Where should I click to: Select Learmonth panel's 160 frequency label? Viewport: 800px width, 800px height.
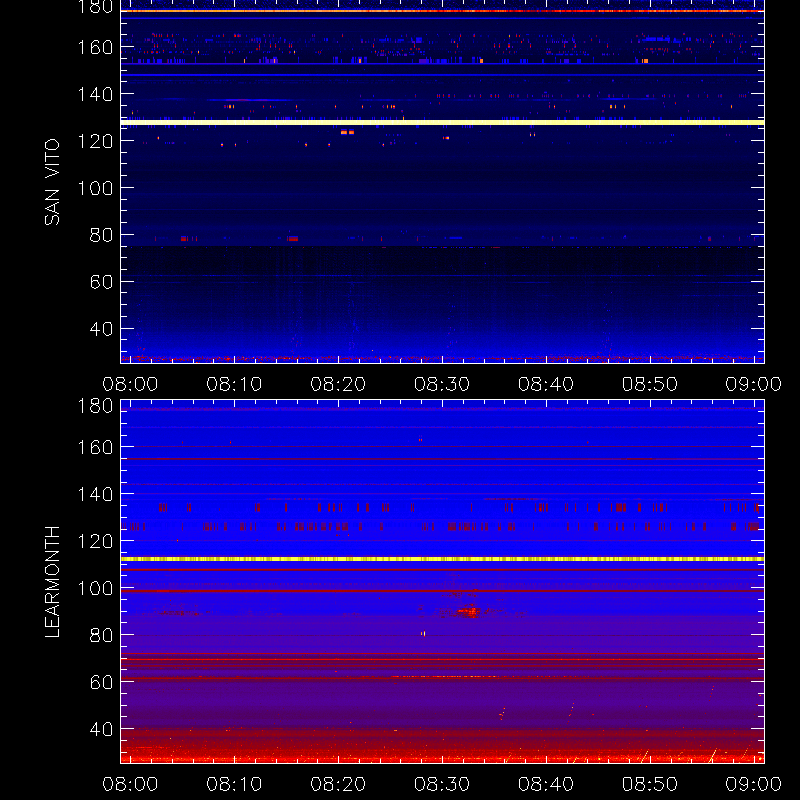tap(95, 447)
